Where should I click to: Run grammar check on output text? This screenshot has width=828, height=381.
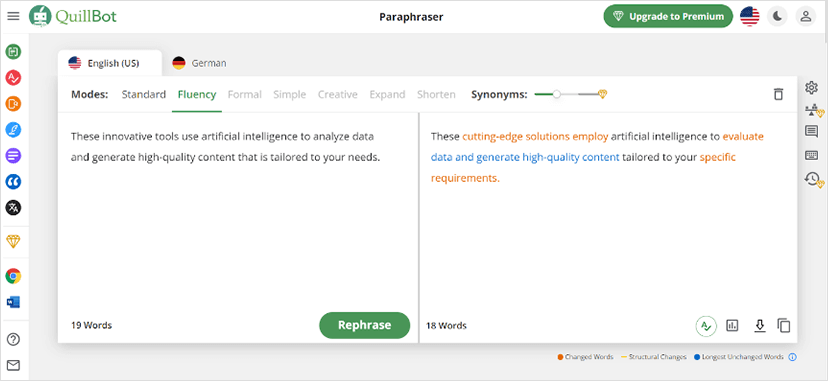click(x=705, y=326)
